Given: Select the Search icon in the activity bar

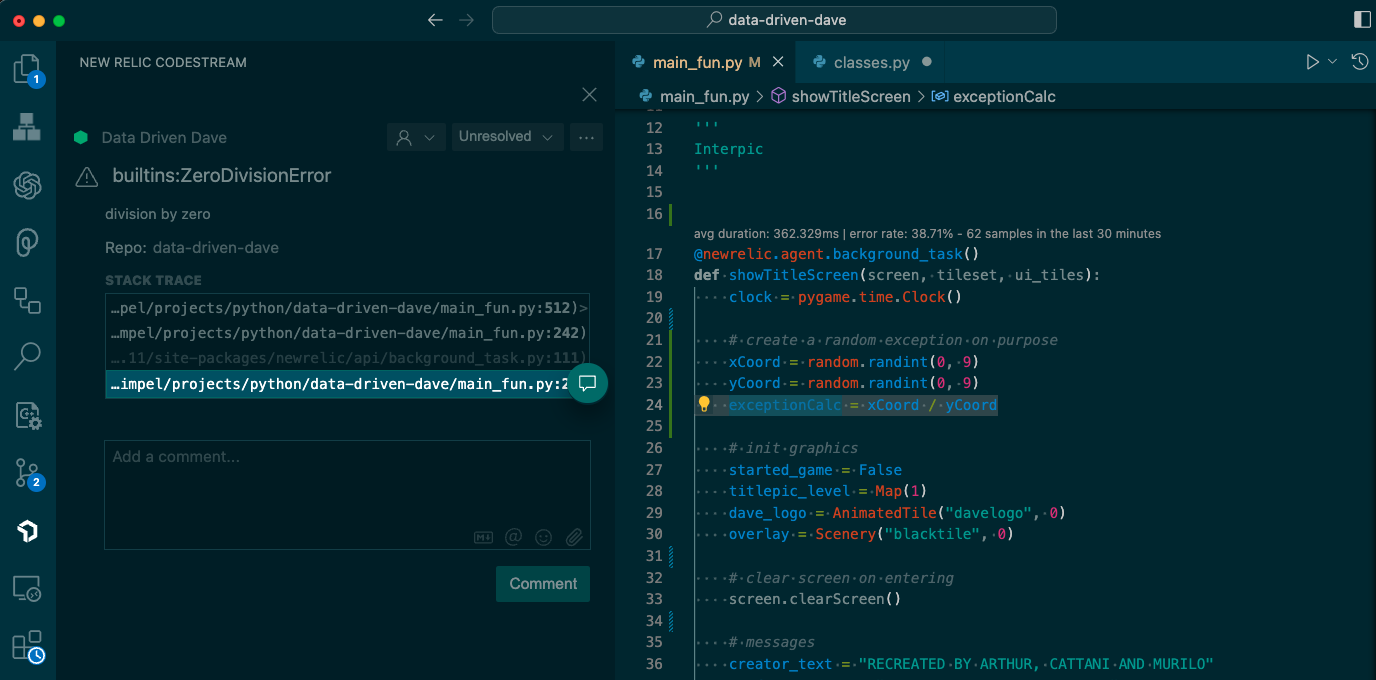Looking at the screenshot, I should pos(27,356).
